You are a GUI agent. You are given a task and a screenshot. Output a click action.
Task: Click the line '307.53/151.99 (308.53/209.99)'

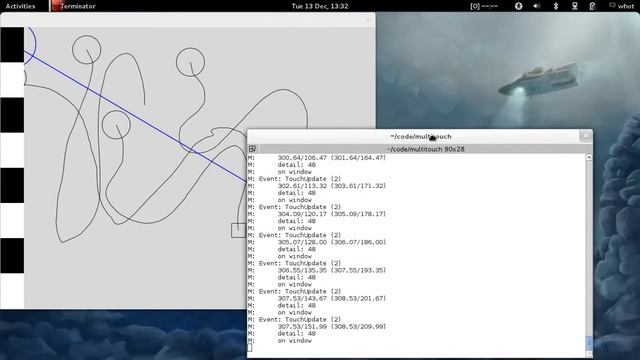click(x=331, y=327)
